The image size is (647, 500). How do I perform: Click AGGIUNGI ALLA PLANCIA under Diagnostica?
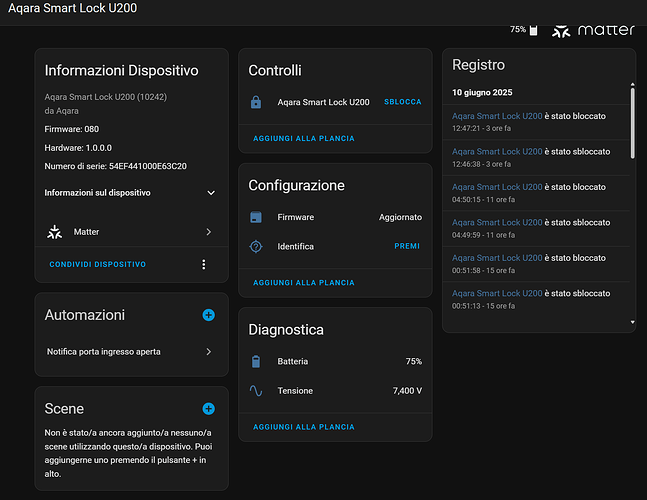tap(304, 427)
